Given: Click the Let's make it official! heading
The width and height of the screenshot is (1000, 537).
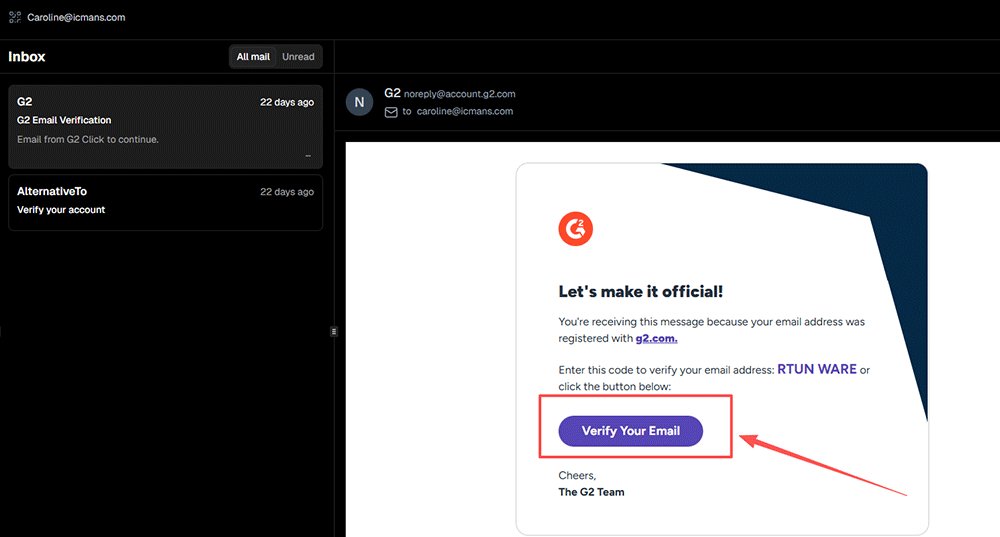Looking at the screenshot, I should tap(640, 291).
